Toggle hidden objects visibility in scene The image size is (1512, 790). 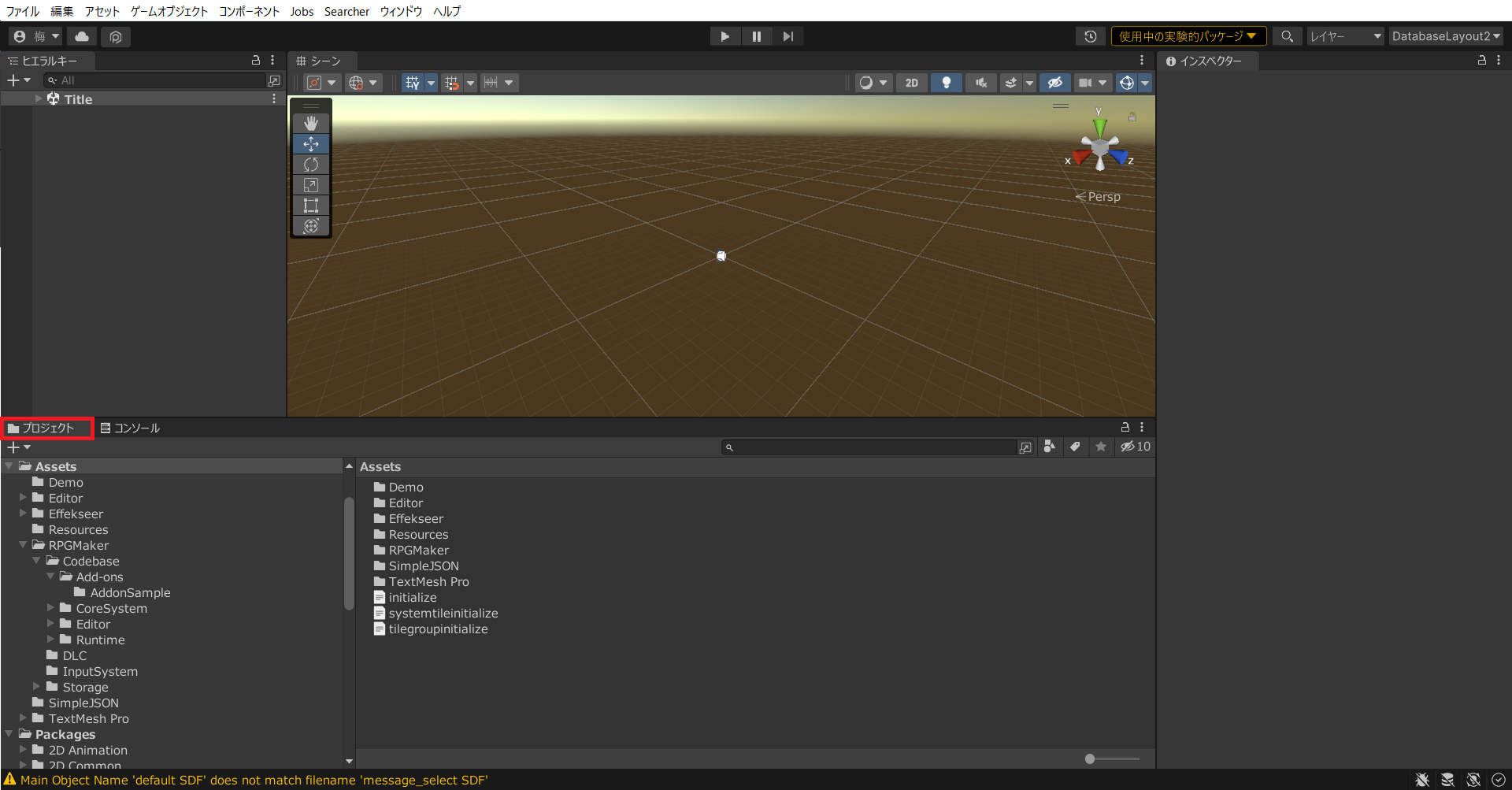point(1054,83)
